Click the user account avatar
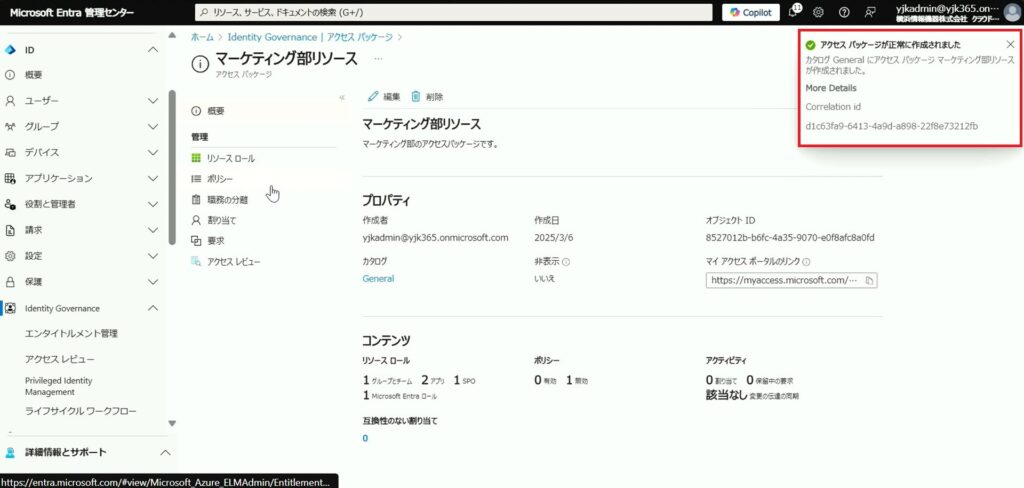This screenshot has height=488, width=1024. (1012, 12)
